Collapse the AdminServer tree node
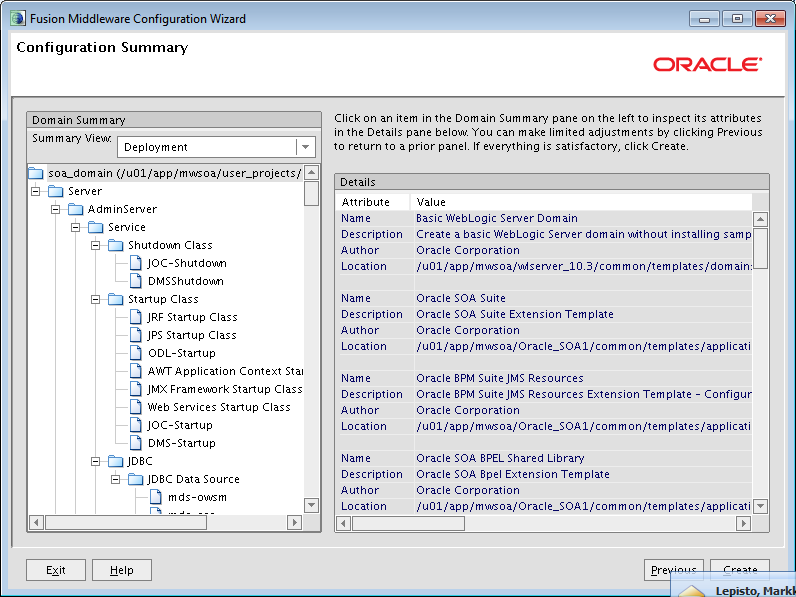796x597 pixels. 55,209
